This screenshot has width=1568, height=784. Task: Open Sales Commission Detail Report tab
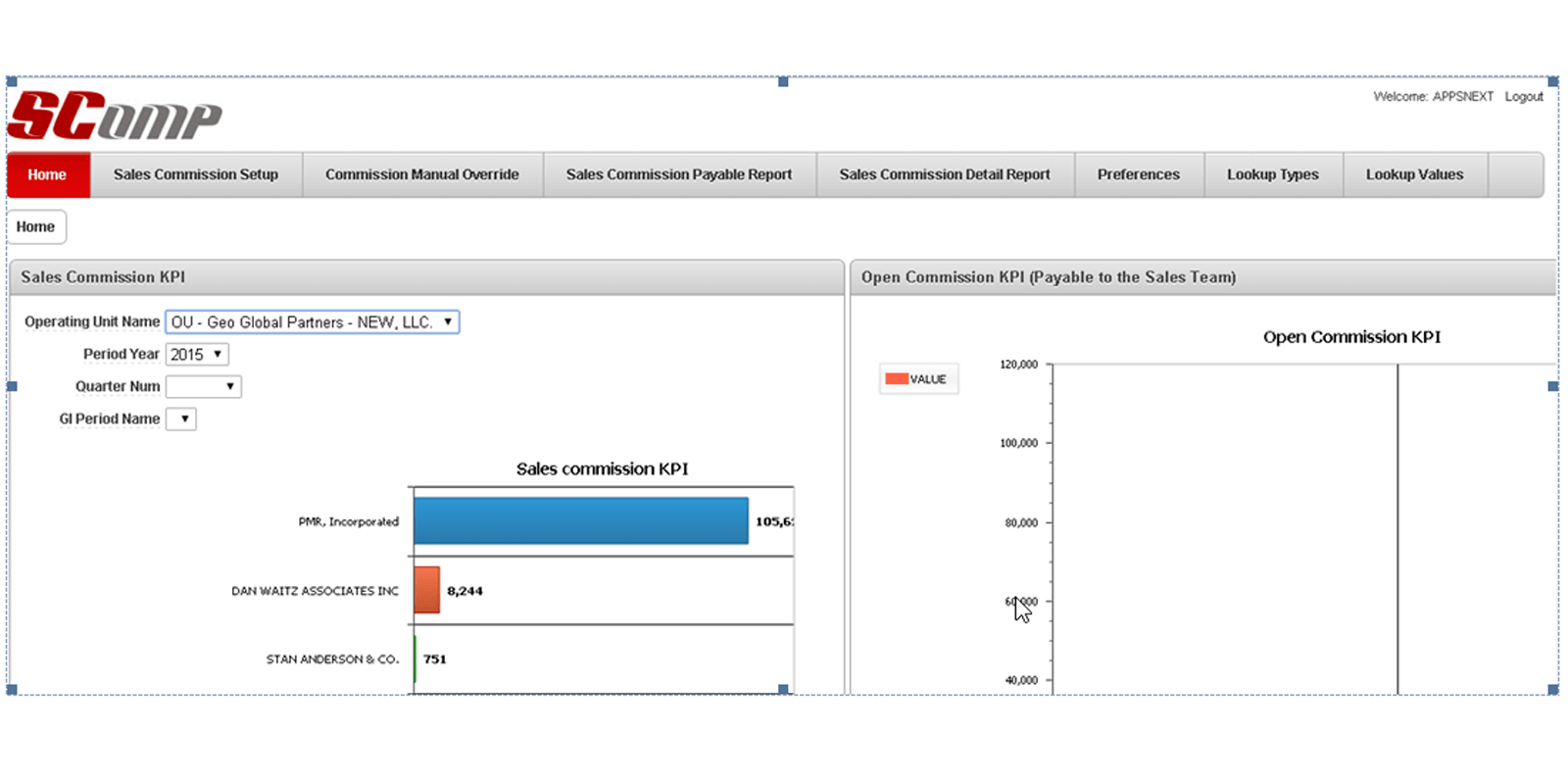coord(945,174)
